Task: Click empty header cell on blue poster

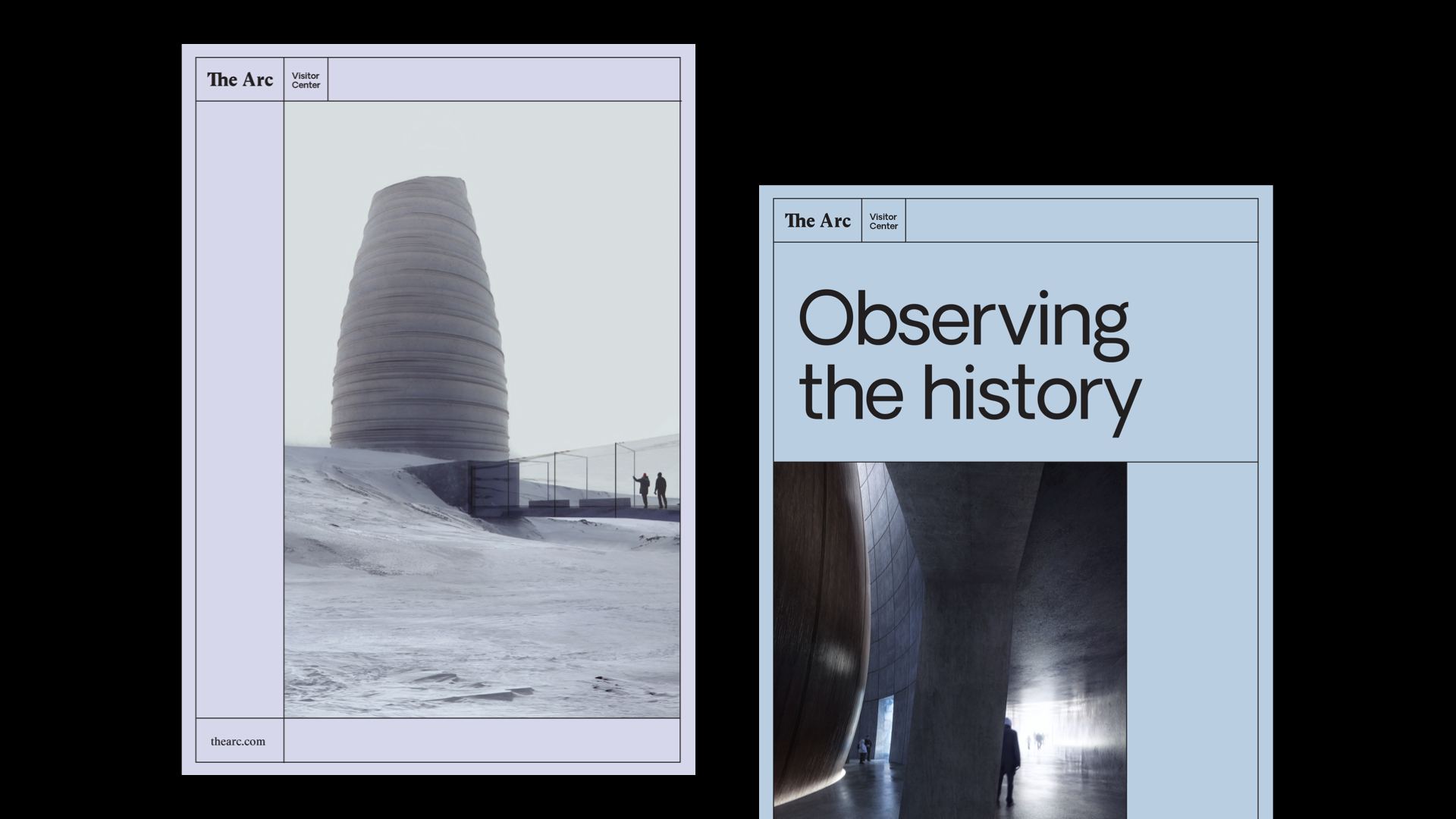Action: click(x=1081, y=221)
